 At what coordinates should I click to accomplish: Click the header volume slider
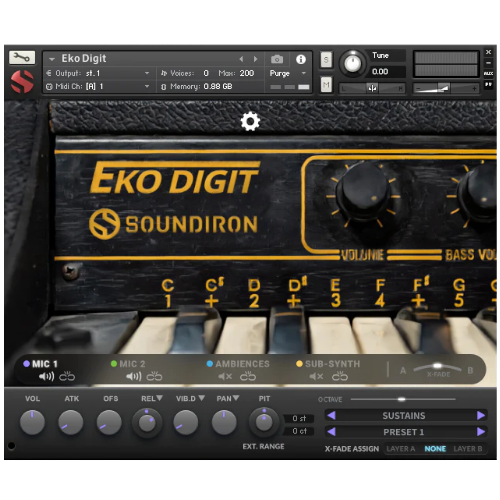click(446, 89)
